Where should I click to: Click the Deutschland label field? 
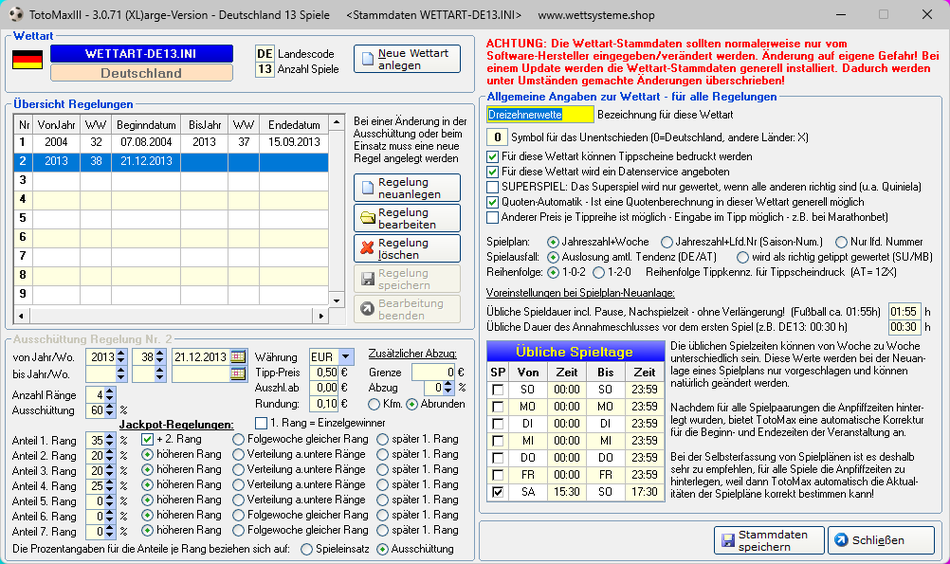tap(141, 73)
